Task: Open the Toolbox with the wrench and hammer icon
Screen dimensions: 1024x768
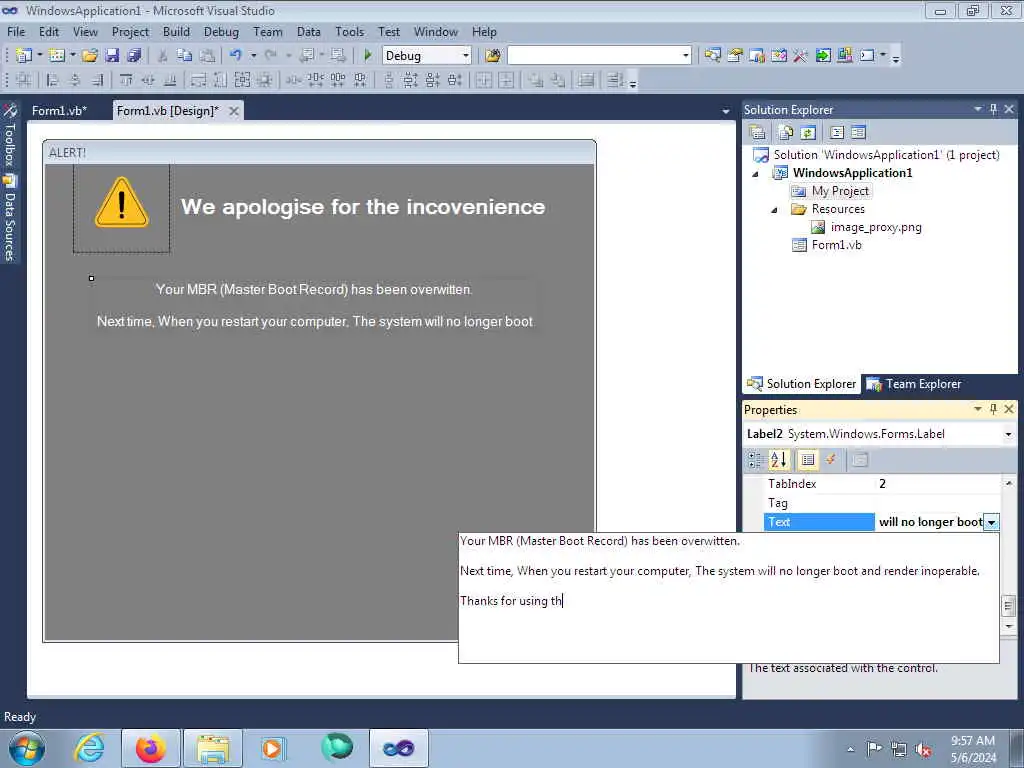Action: click(x=800, y=56)
